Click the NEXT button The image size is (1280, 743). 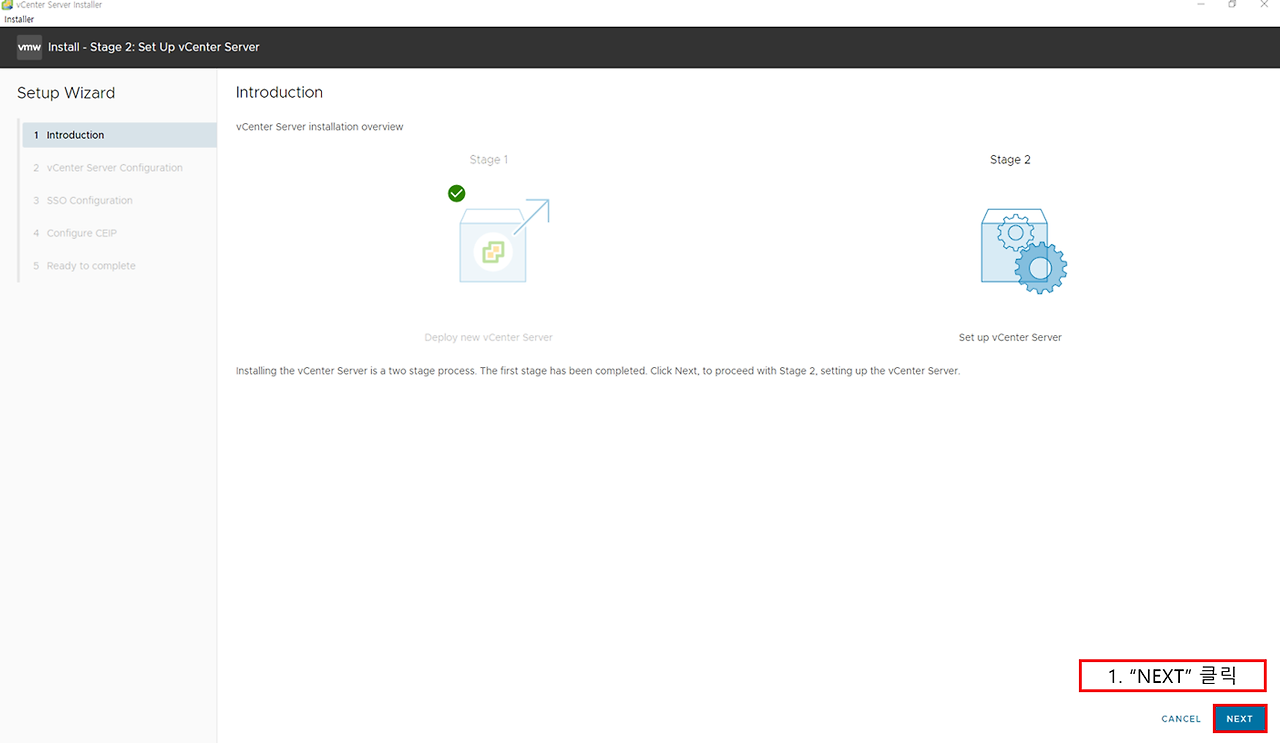(1239, 719)
